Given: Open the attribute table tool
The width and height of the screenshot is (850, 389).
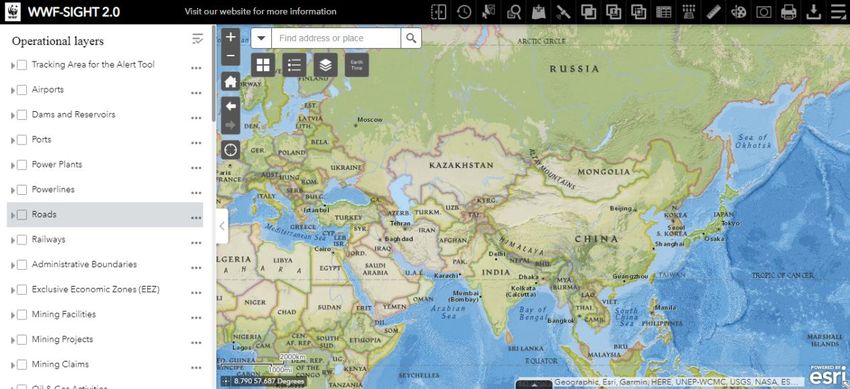Looking at the screenshot, I should 664,12.
